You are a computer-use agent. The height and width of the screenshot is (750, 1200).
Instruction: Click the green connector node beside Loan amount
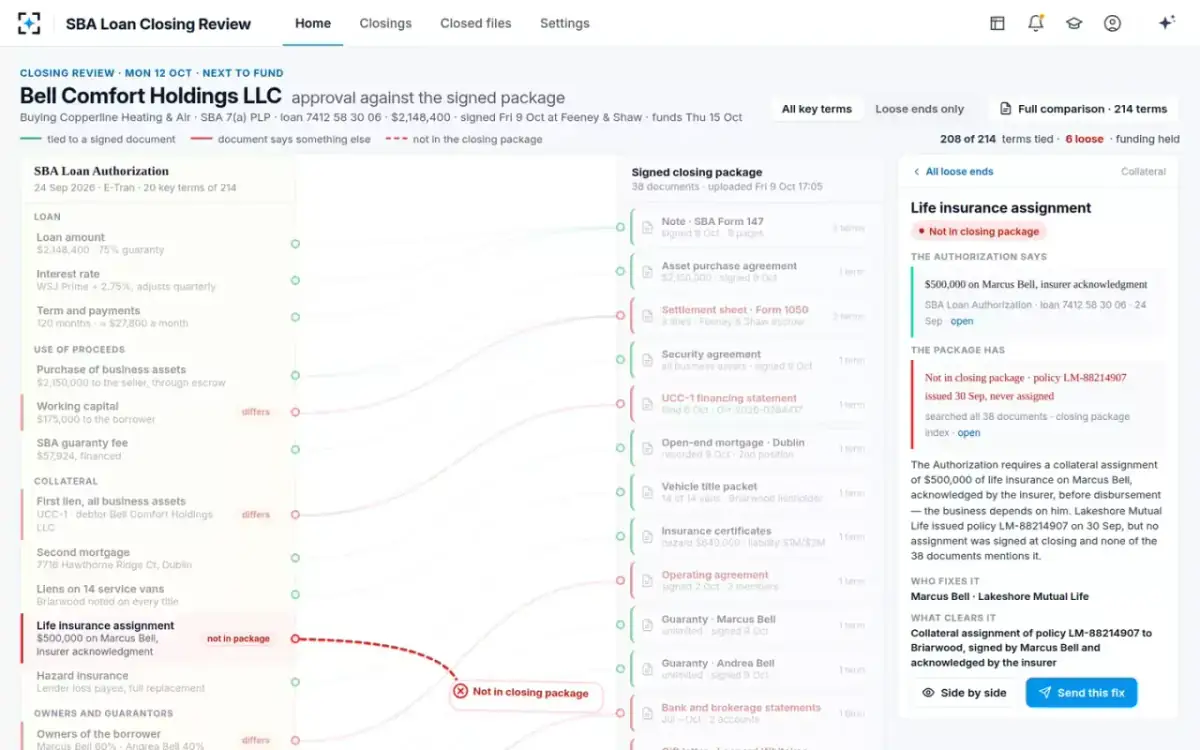[295, 243]
